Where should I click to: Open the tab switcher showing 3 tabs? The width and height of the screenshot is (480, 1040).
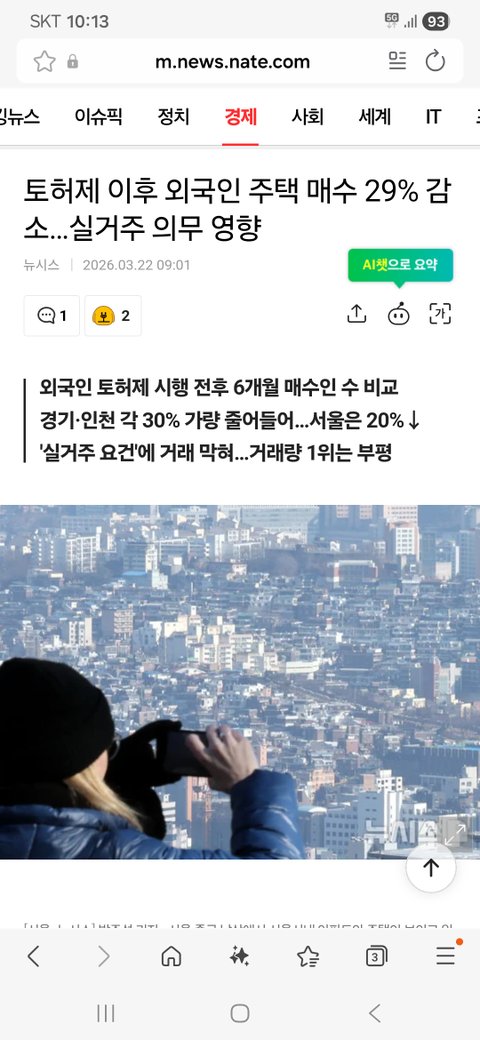[376, 956]
